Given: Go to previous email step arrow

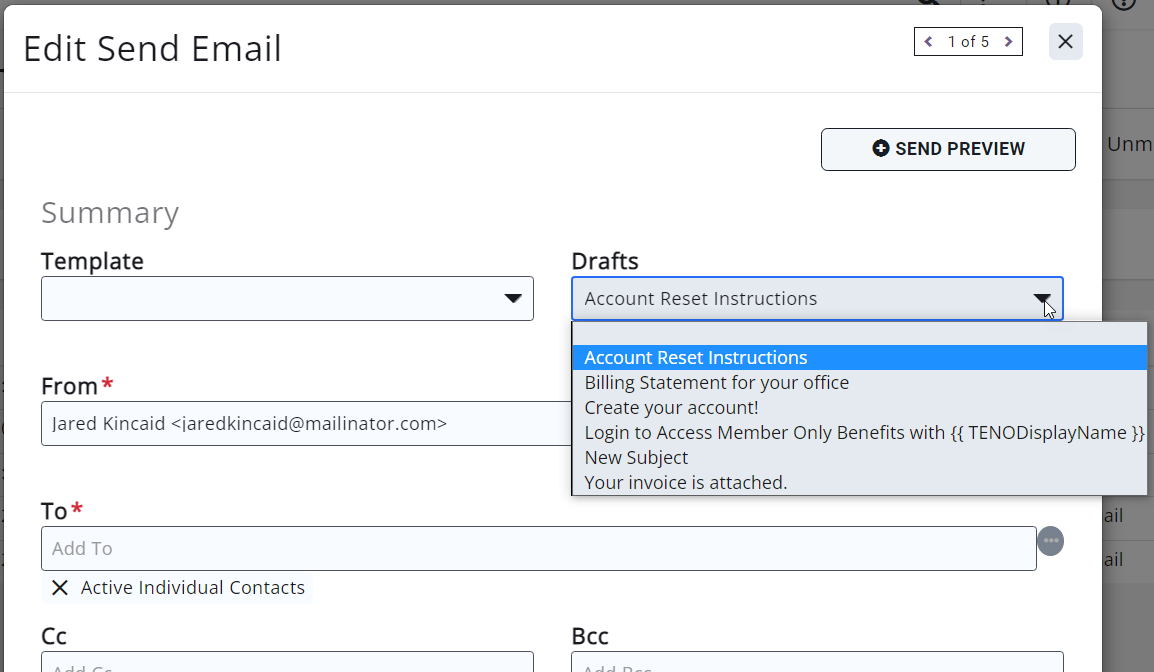Looking at the screenshot, I should pyautogui.click(x=929, y=42).
